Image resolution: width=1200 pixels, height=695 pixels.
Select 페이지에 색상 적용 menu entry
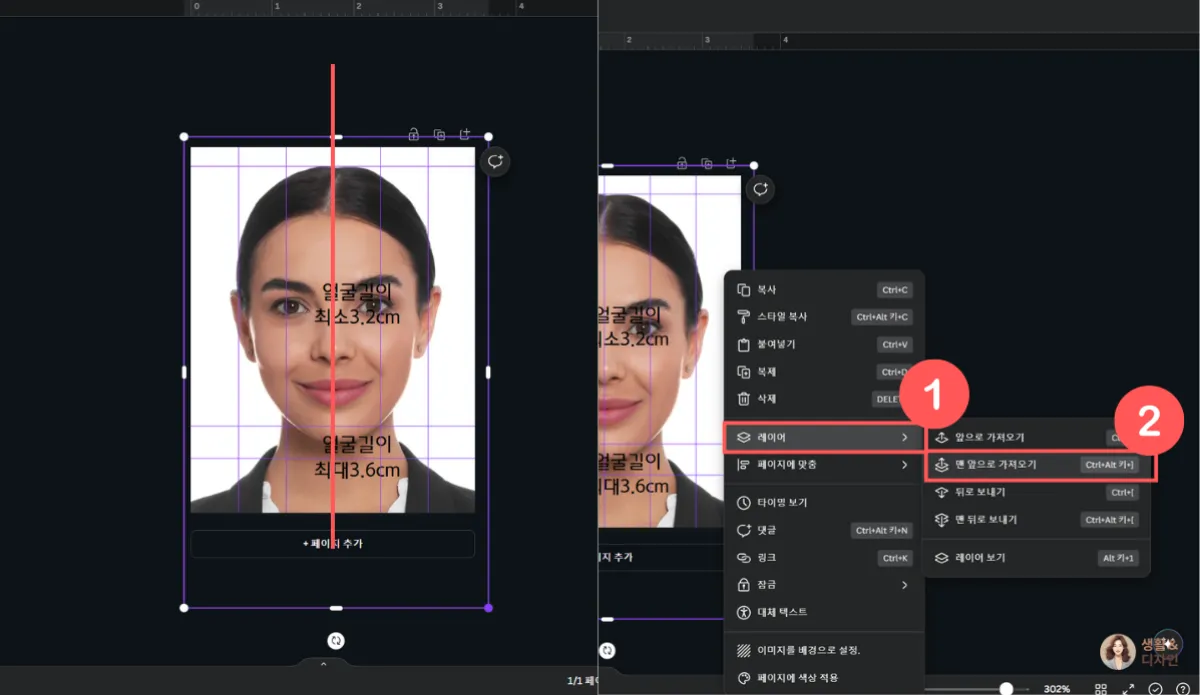(824, 677)
